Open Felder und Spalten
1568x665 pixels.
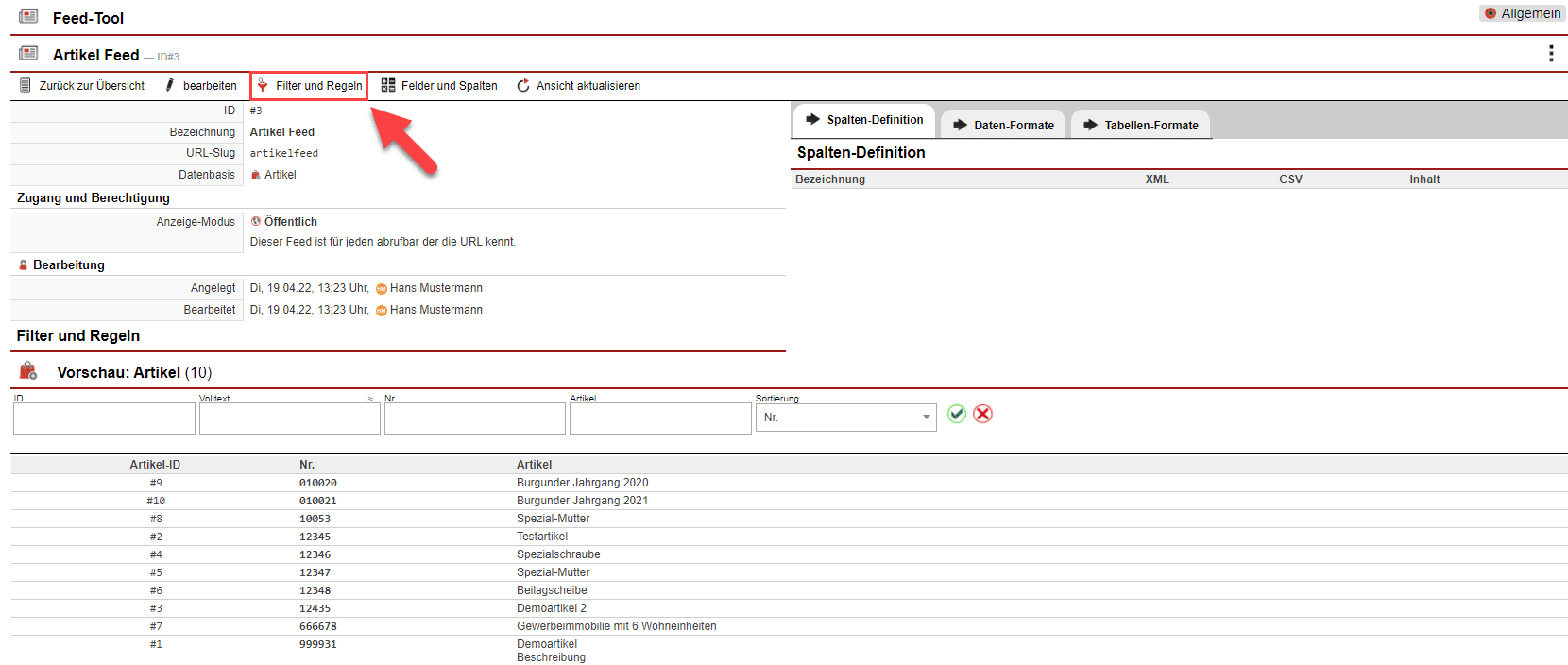tap(439, 86)
